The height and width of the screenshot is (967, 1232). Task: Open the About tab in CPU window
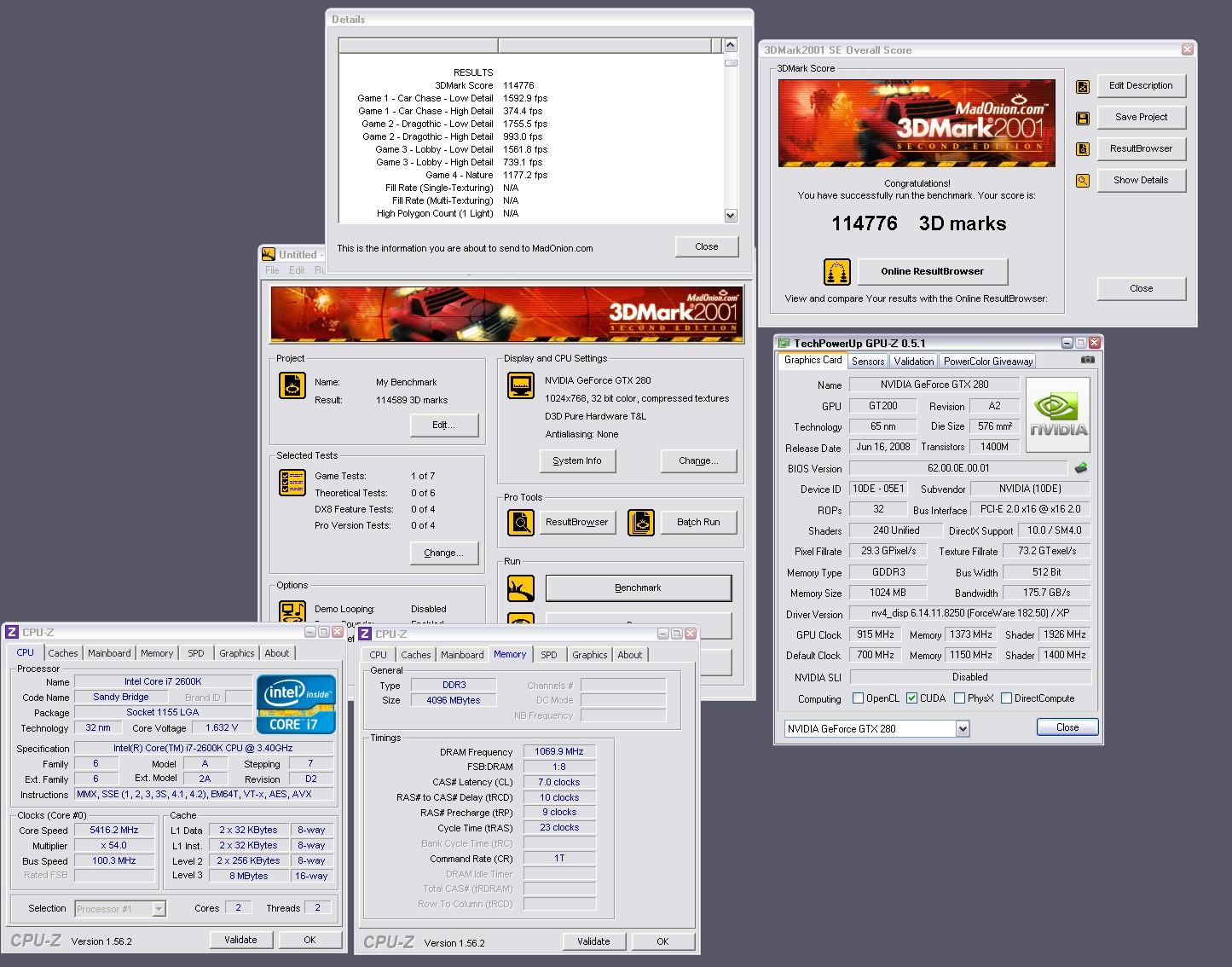pyautogui.click(x=276, y=653)
